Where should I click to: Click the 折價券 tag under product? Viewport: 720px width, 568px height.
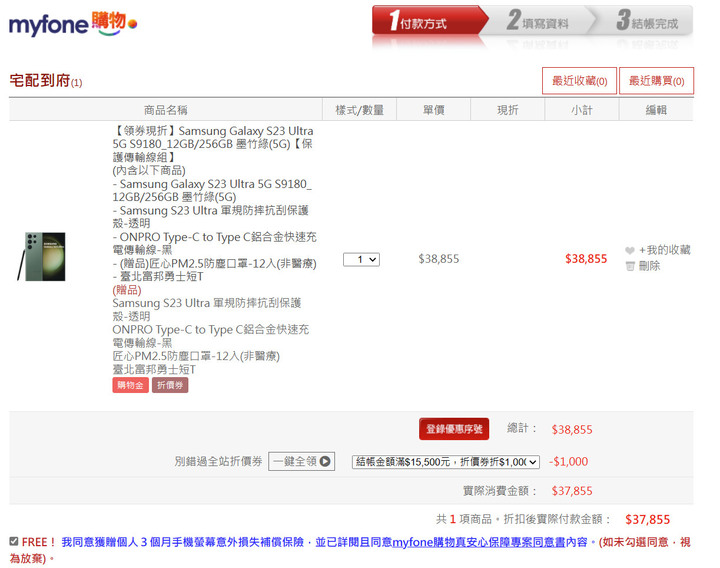coord(170,385)
